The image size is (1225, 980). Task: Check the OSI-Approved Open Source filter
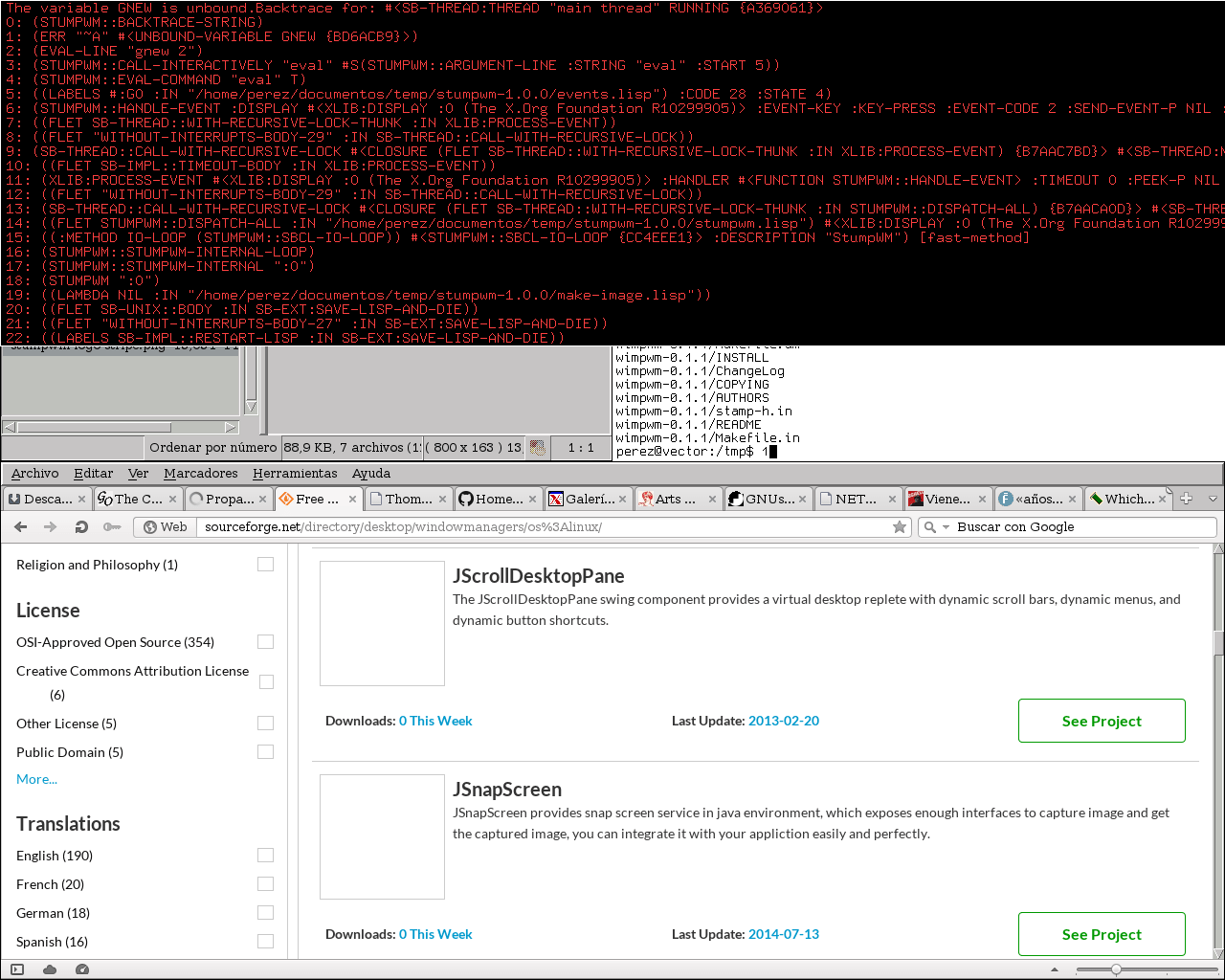(265, 642)
